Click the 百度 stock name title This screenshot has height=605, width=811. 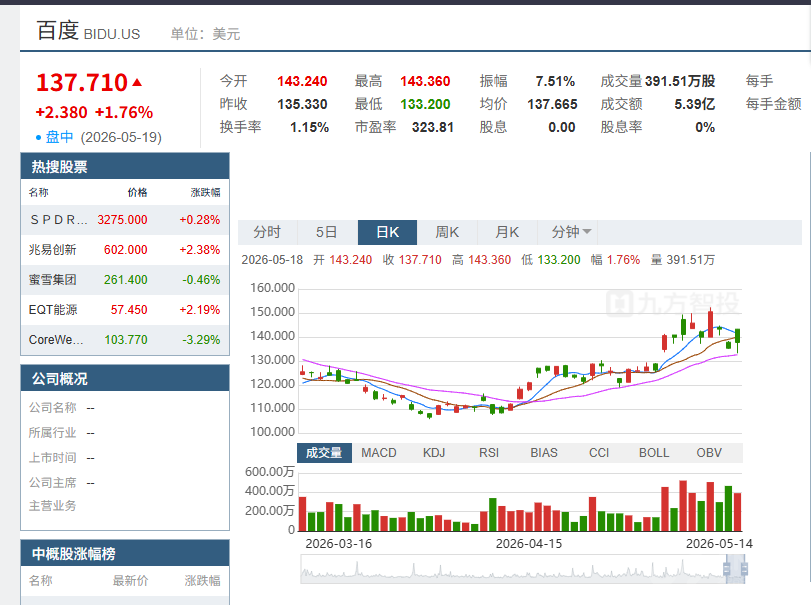57,31
